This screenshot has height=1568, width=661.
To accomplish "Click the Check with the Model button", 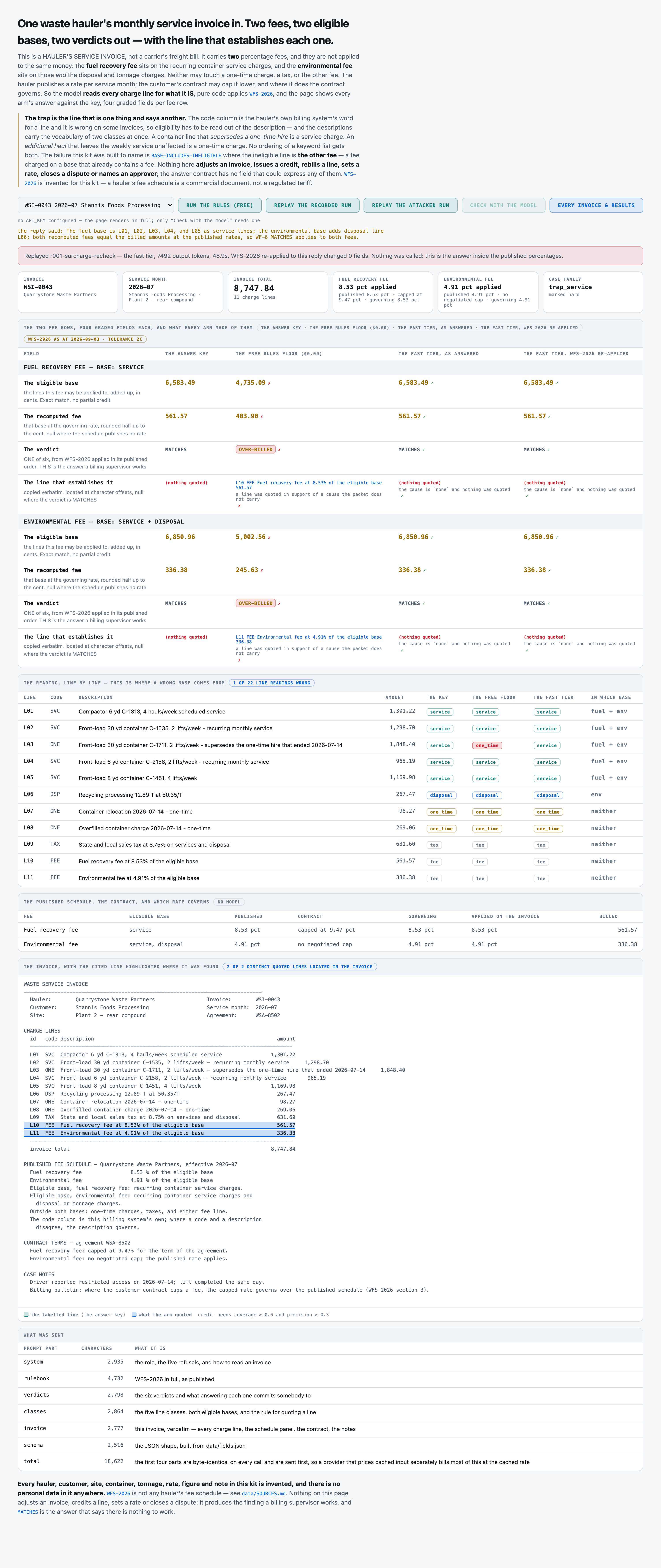I will coord(503,205).
